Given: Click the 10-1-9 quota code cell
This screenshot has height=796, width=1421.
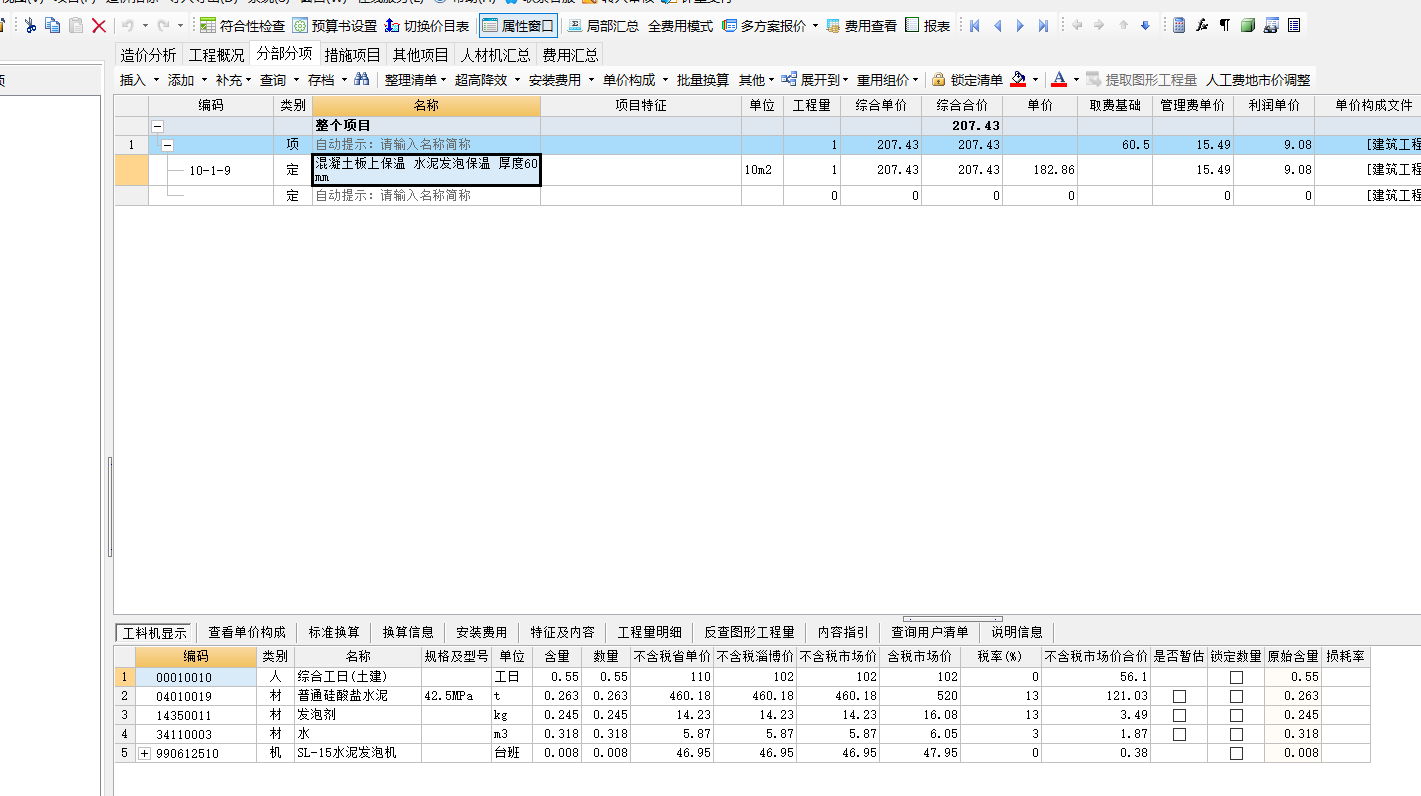Looking at the screenshot, I should (x=210, y=170).
